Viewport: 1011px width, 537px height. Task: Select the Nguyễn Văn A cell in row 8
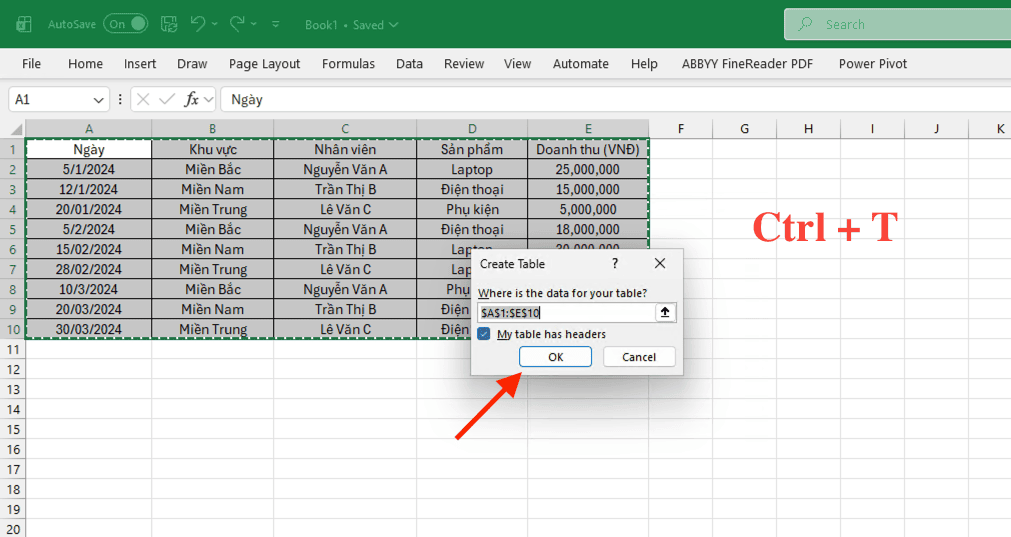(345, 289)
